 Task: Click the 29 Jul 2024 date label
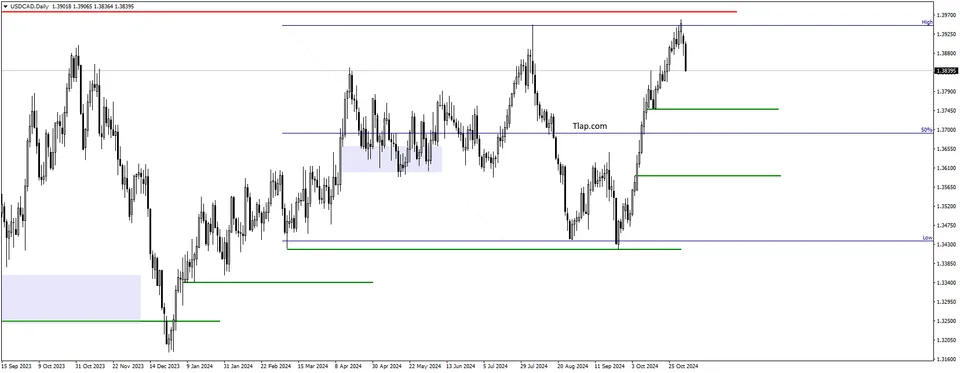coord(534,366)
